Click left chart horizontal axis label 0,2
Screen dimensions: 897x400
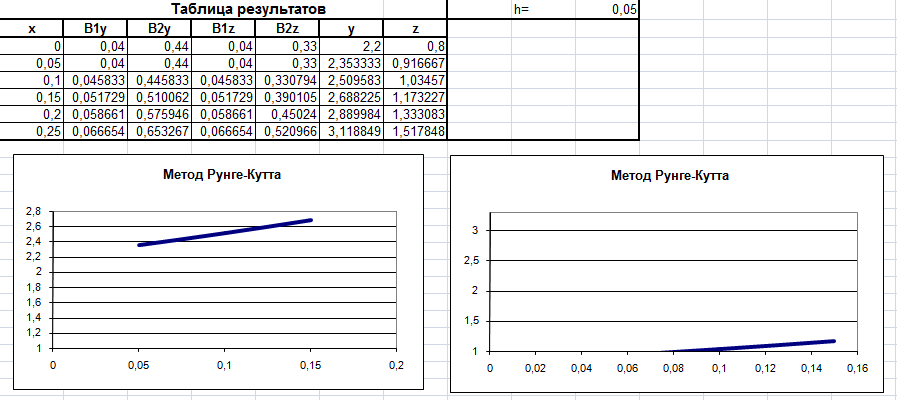[396, 365]
